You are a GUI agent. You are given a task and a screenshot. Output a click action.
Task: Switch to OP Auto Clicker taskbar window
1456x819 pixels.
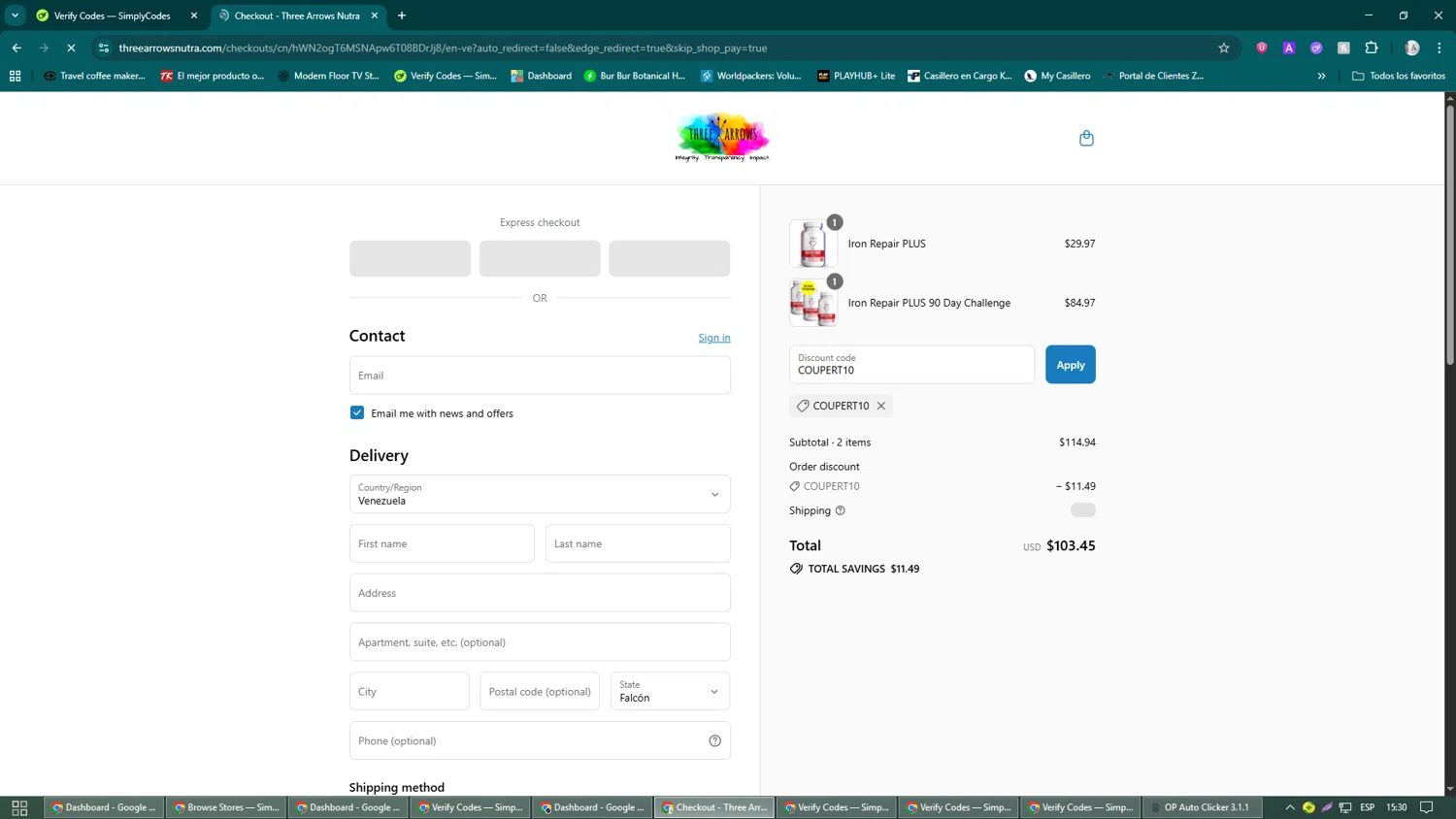pyautogui.click(x=1202, y=807)
